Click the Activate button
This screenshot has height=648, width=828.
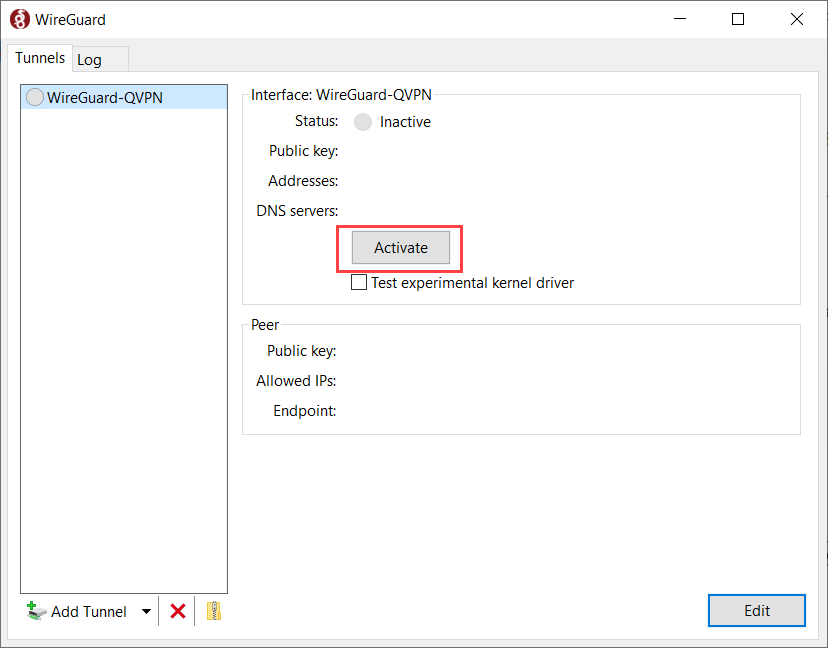coord(401,247)
